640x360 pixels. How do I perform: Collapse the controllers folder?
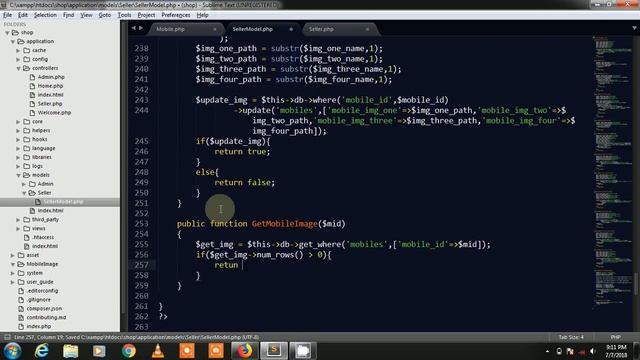click(18, 69)
